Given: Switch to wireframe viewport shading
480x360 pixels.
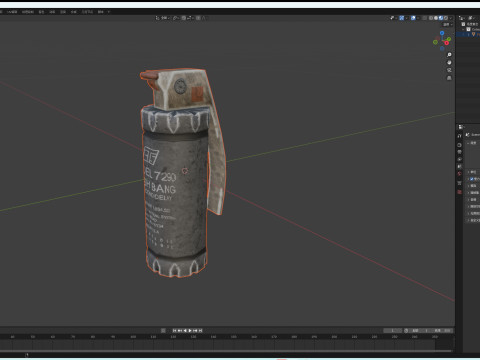Looking at the screenshot, I should (431, 18).
